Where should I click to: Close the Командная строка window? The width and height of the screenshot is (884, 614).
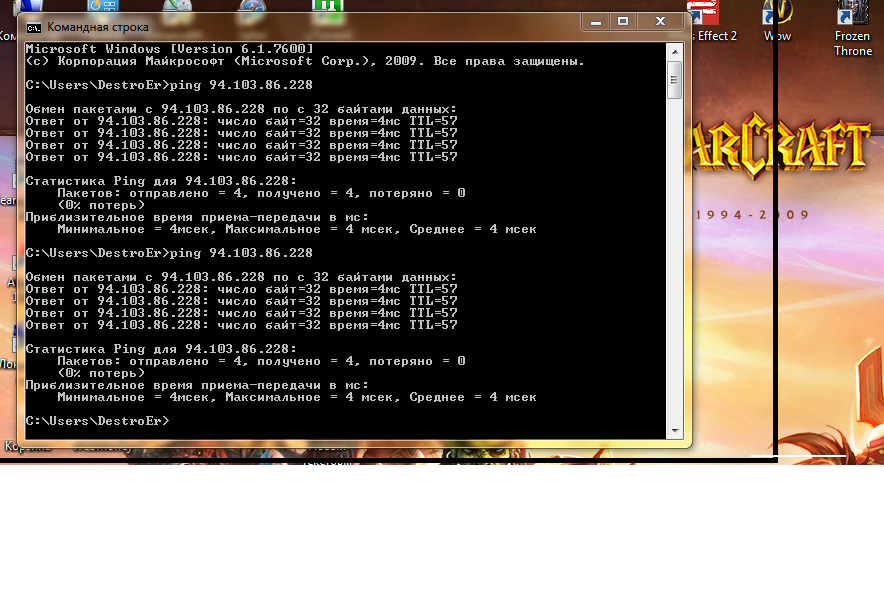659,21
